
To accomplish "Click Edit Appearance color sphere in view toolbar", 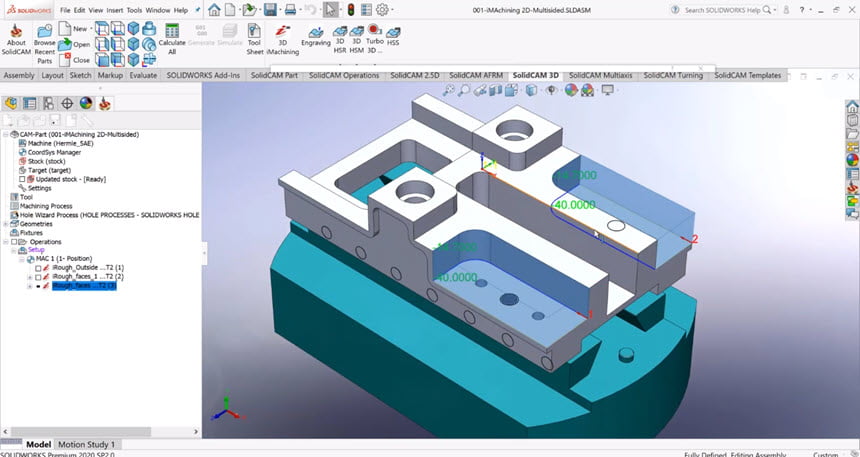I will pos(571,90).
